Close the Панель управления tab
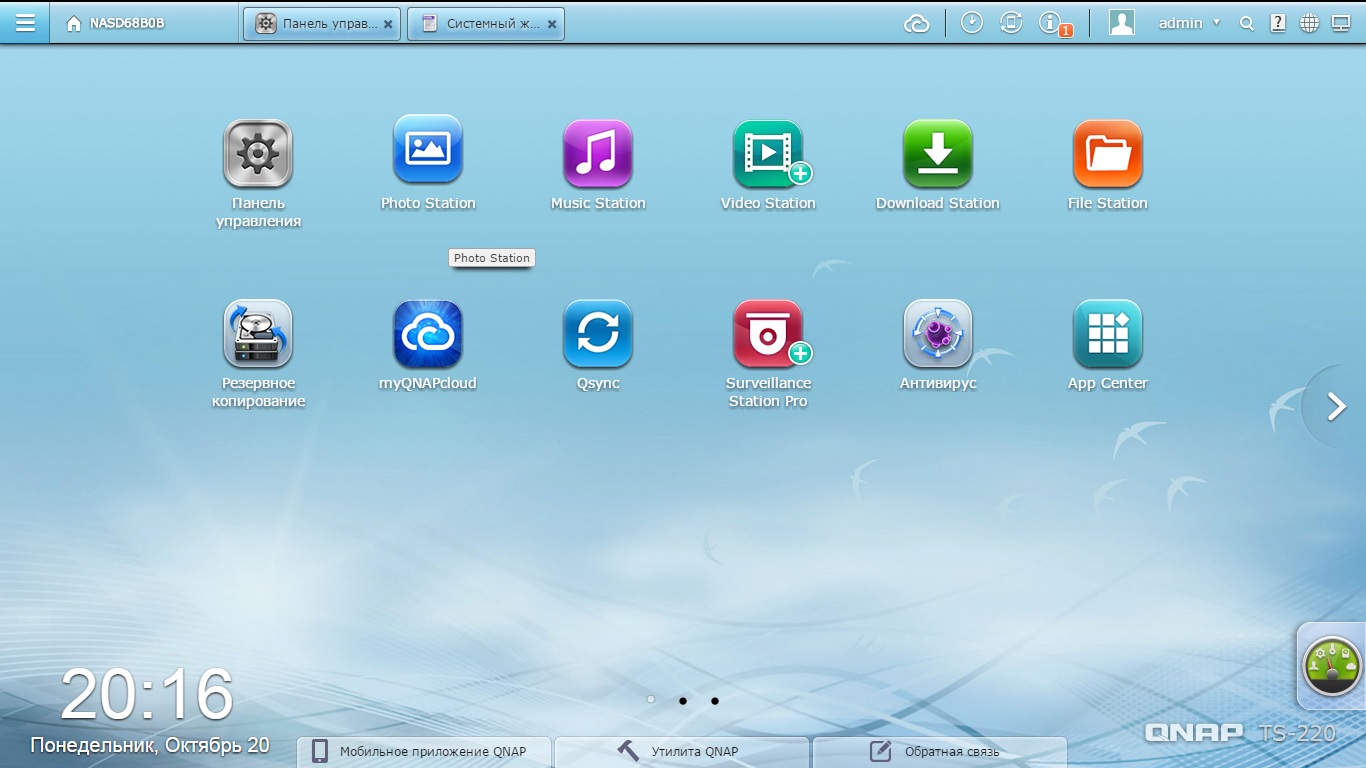1366x768 pixels. click(x=388, y=24)
